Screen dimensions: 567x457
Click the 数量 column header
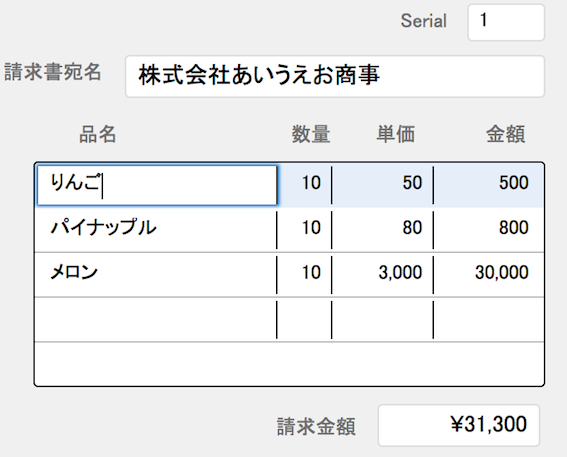pos(311,134)
